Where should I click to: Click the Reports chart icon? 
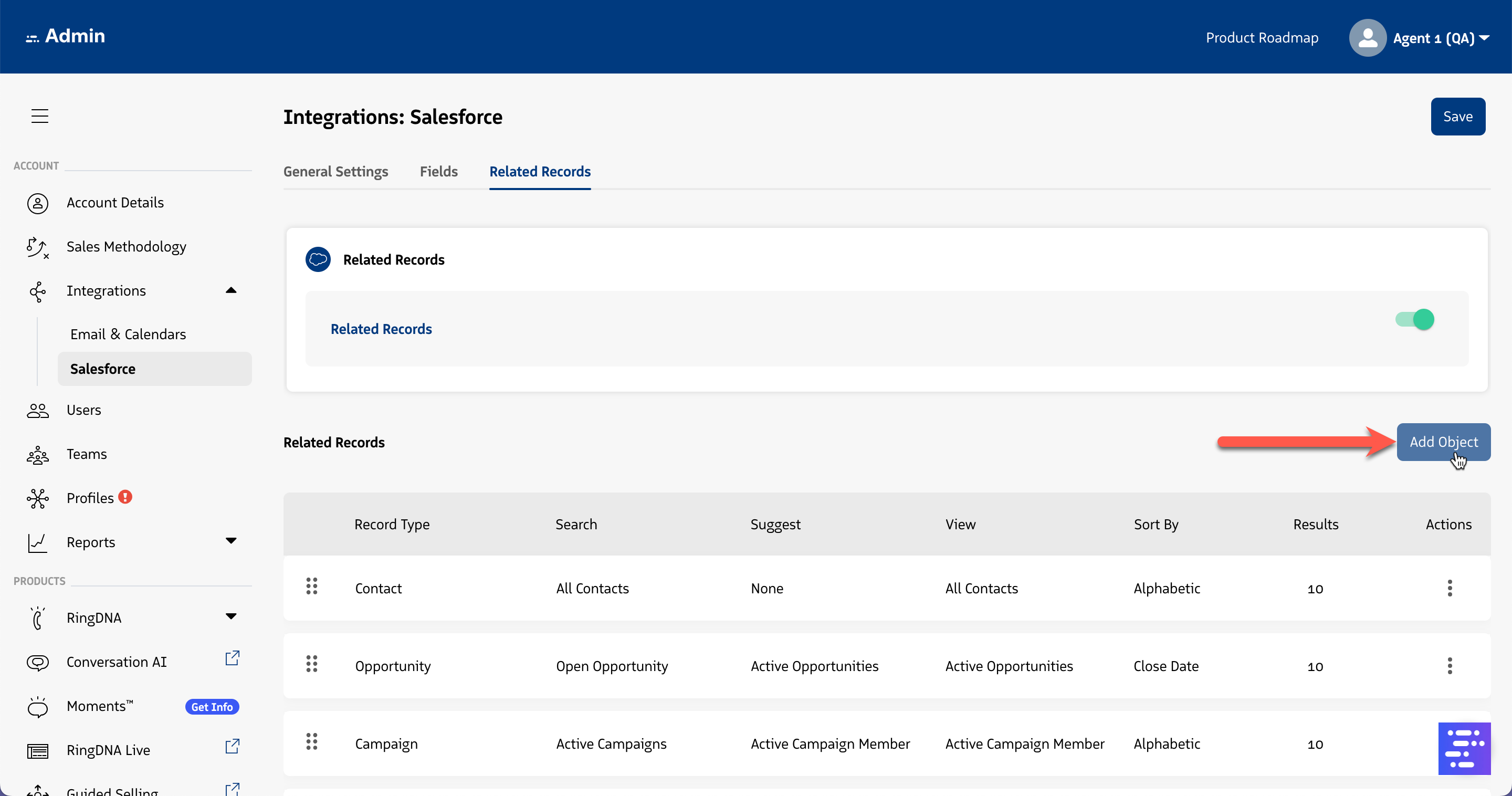(38, 542)
